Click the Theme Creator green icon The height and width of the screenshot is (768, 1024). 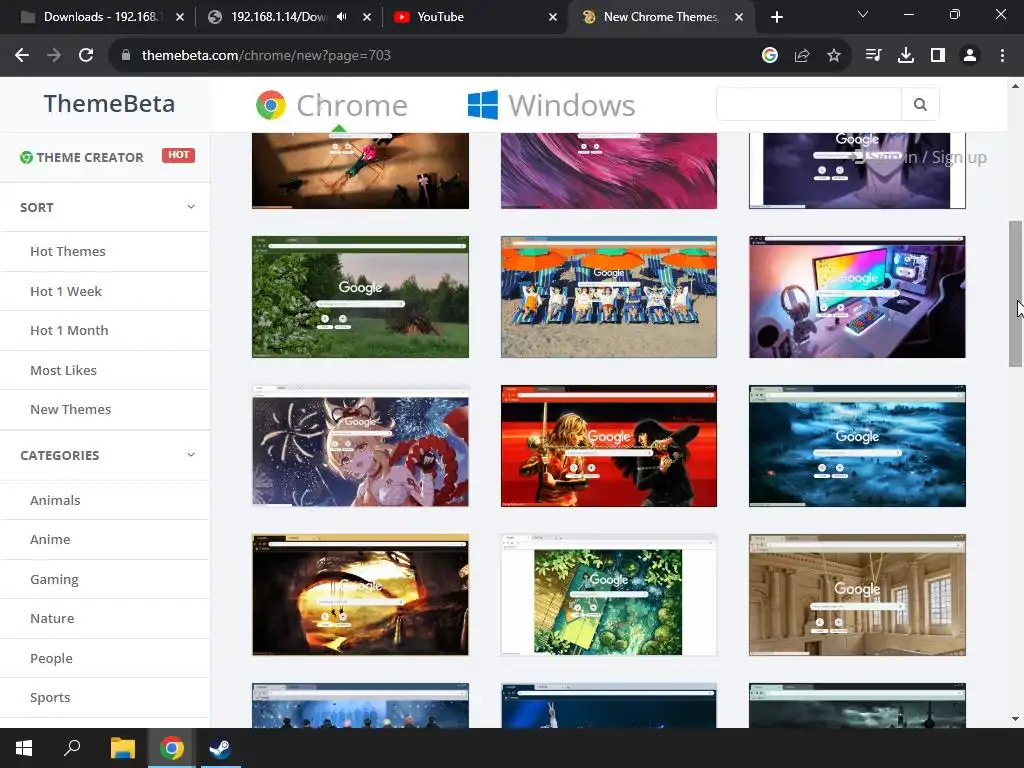(26, 157)
